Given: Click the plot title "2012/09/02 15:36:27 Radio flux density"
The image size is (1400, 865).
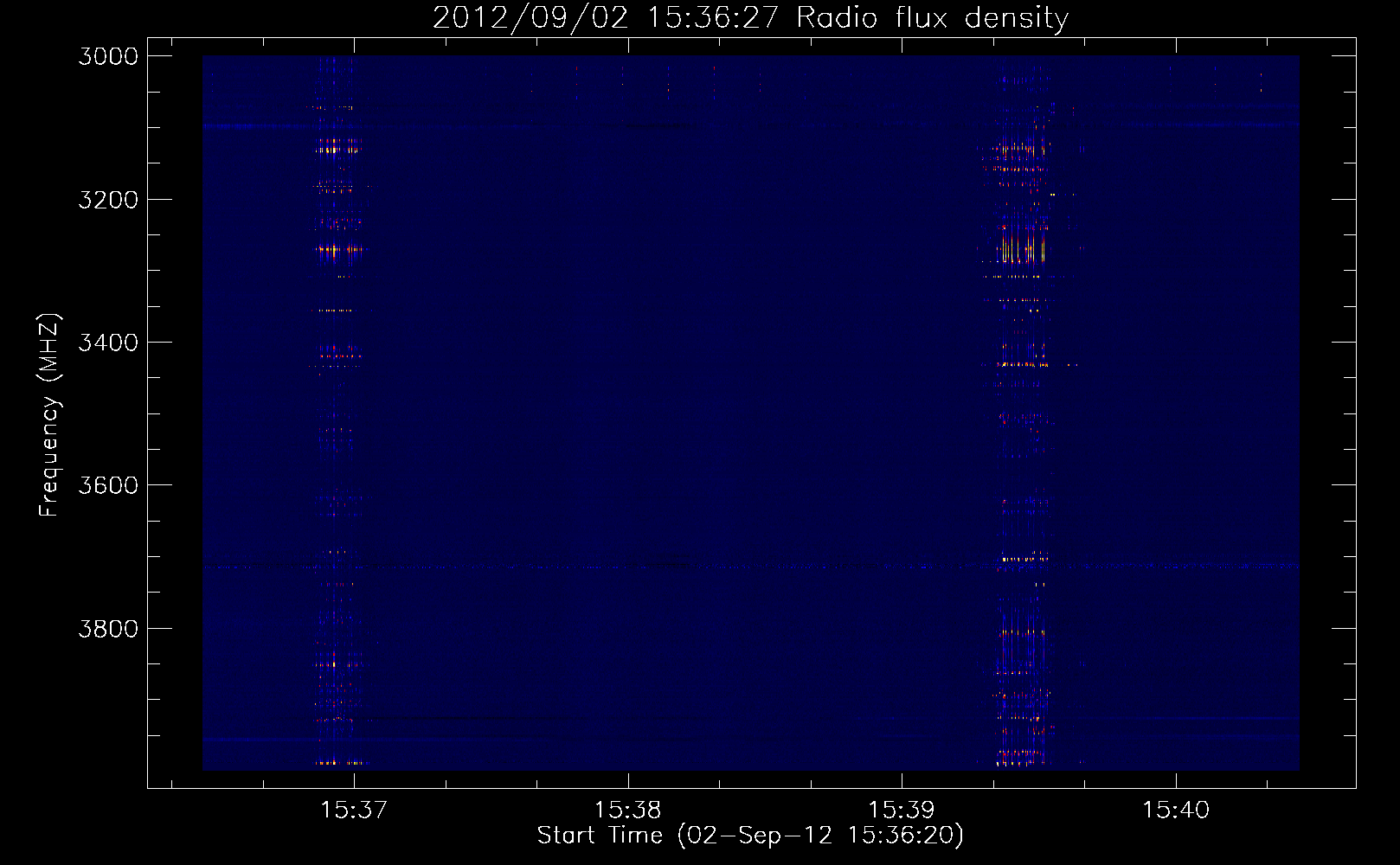Looking at the screenshot, I should (x=750, y=18).
